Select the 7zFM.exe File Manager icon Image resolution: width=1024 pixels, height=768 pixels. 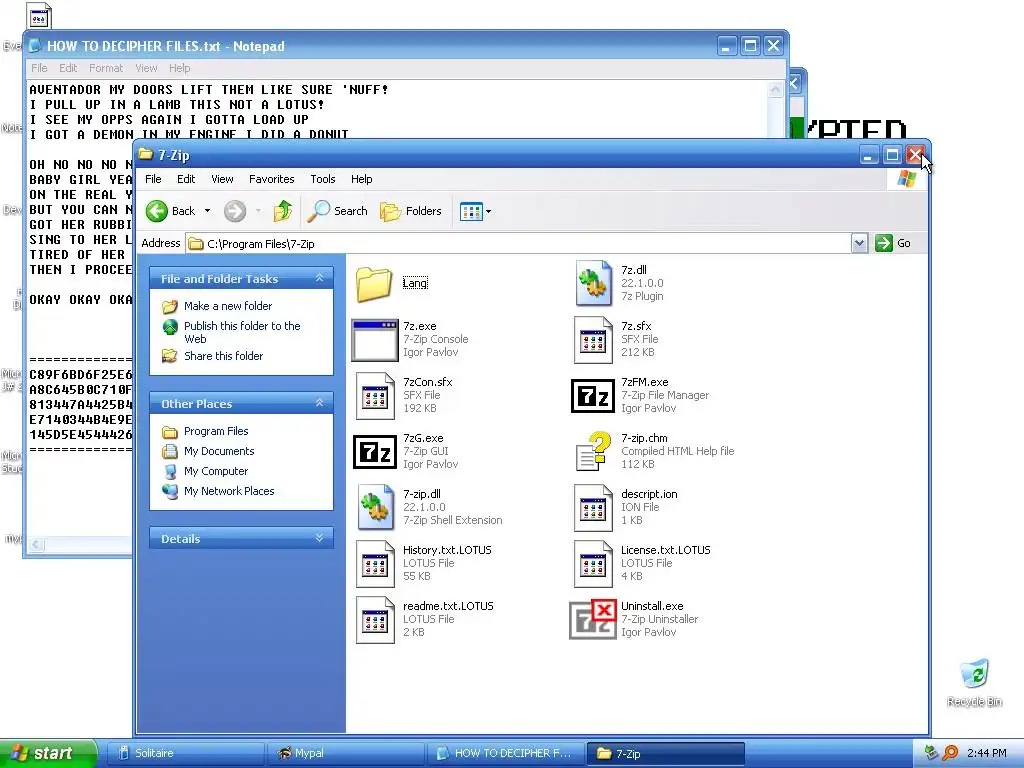tap(593, 396)
